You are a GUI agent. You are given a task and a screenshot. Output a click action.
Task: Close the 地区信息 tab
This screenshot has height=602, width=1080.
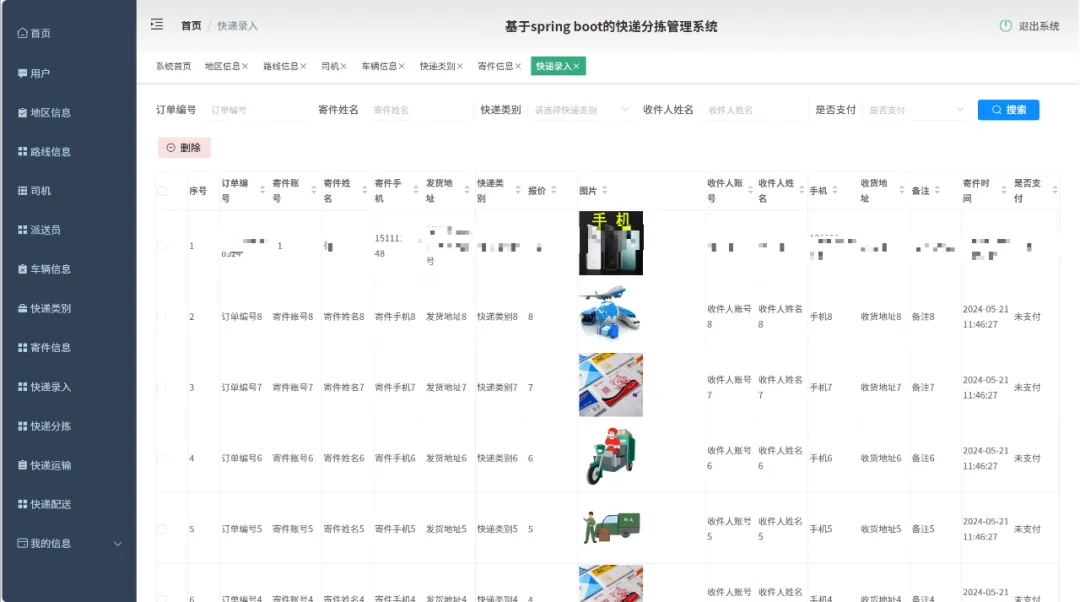click(x=245, y=66)
